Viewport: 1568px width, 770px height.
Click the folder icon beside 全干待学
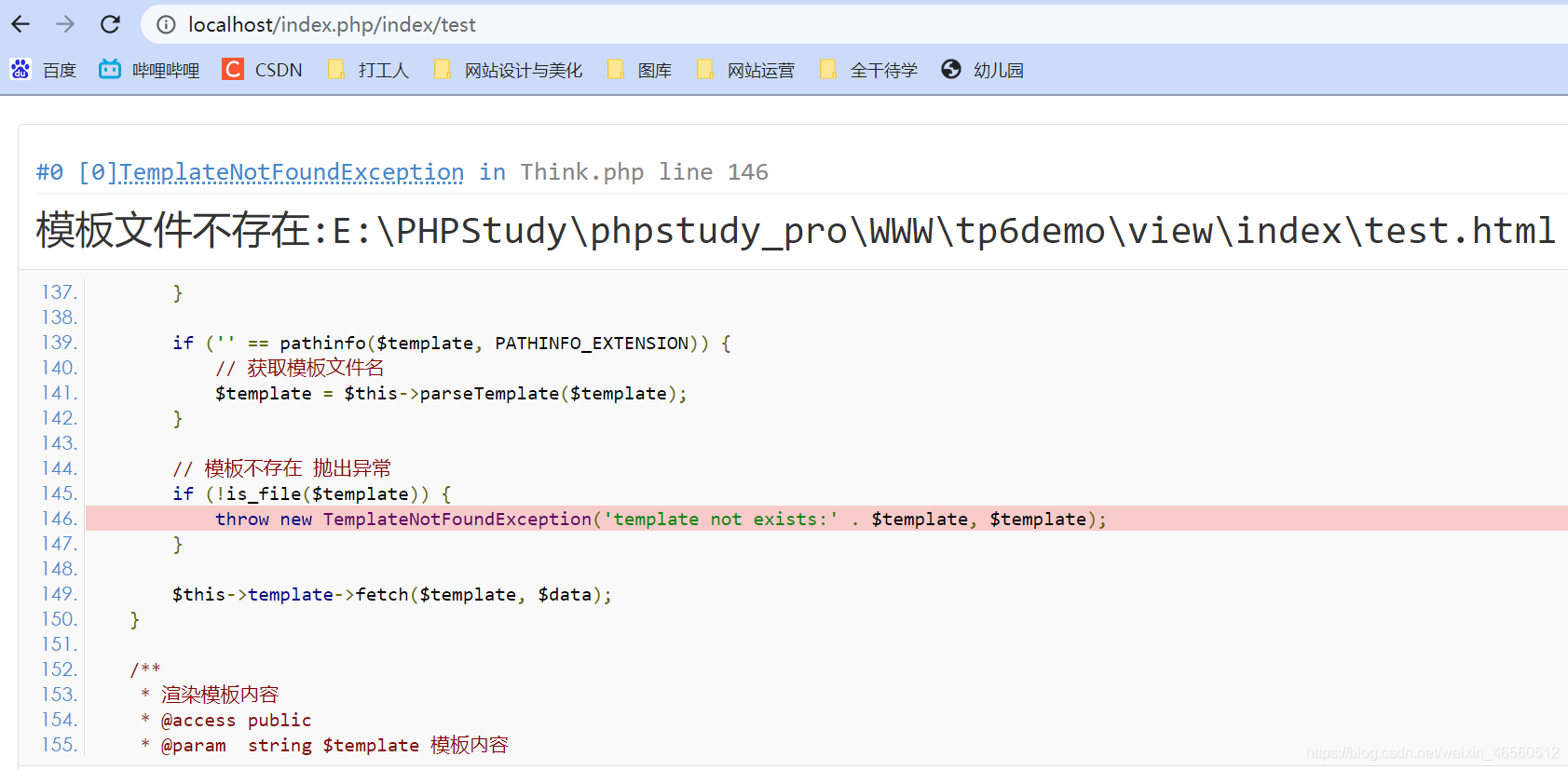click(828, 69)
